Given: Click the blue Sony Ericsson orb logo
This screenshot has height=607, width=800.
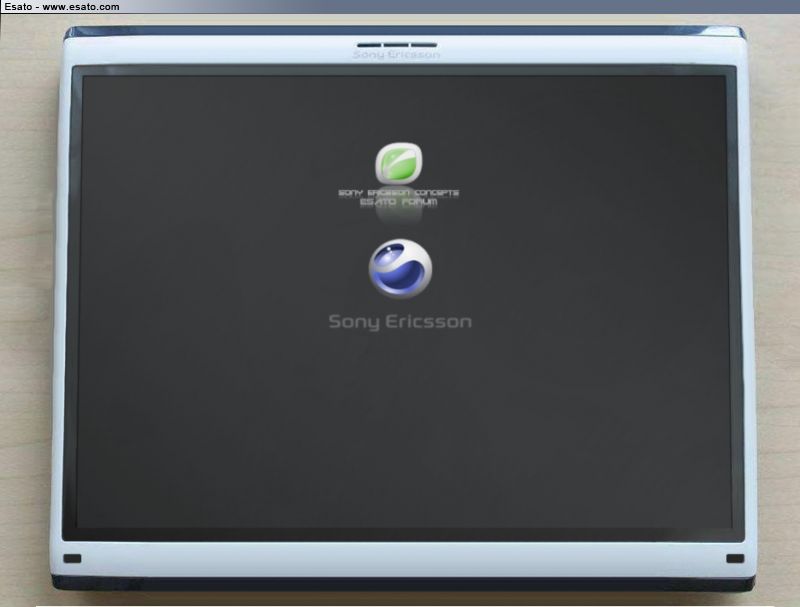Looking at the screenshot, I should pos(401,268).
